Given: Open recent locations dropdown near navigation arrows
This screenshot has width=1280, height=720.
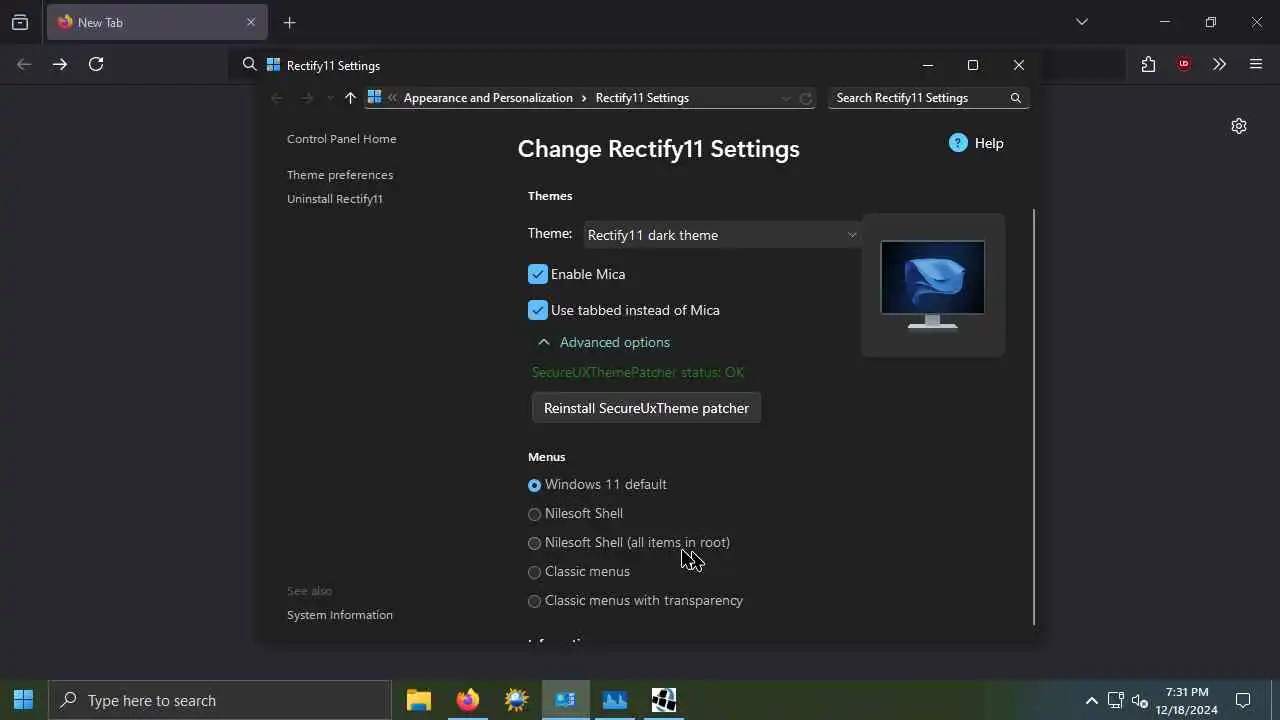Looking at the screenshot, I should pyautogui.click(x=330, y=98).
